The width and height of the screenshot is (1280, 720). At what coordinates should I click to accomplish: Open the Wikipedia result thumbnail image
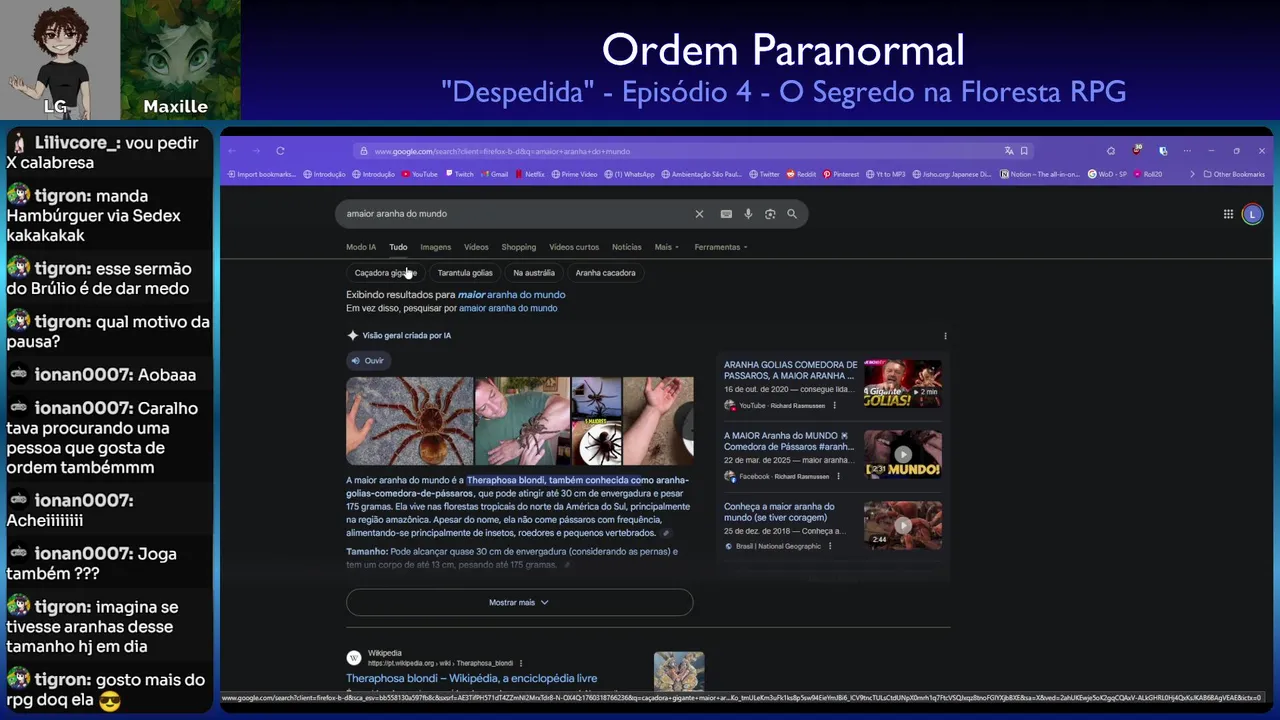679,671
